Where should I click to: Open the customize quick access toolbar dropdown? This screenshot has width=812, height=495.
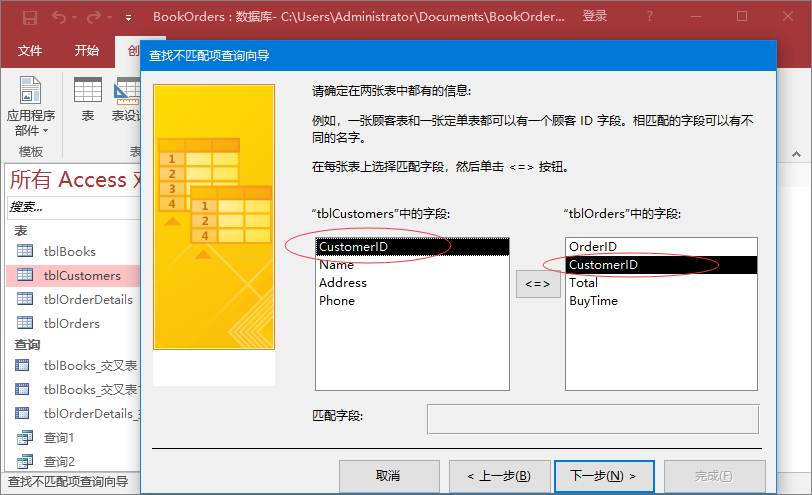tap(128, 18)
